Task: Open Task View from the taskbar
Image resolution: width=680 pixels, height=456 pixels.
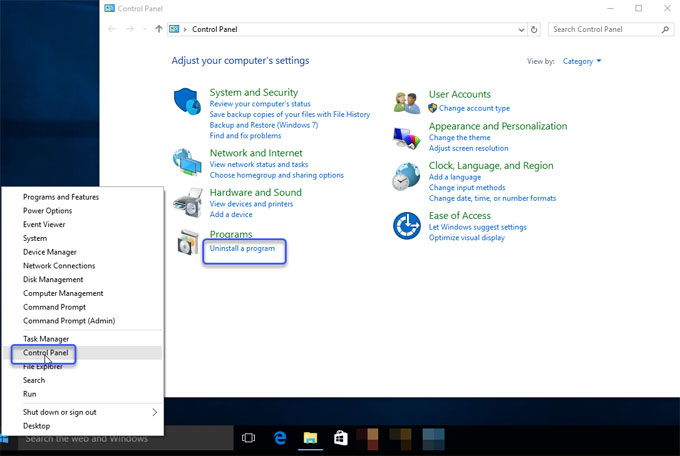Action: 248,438
